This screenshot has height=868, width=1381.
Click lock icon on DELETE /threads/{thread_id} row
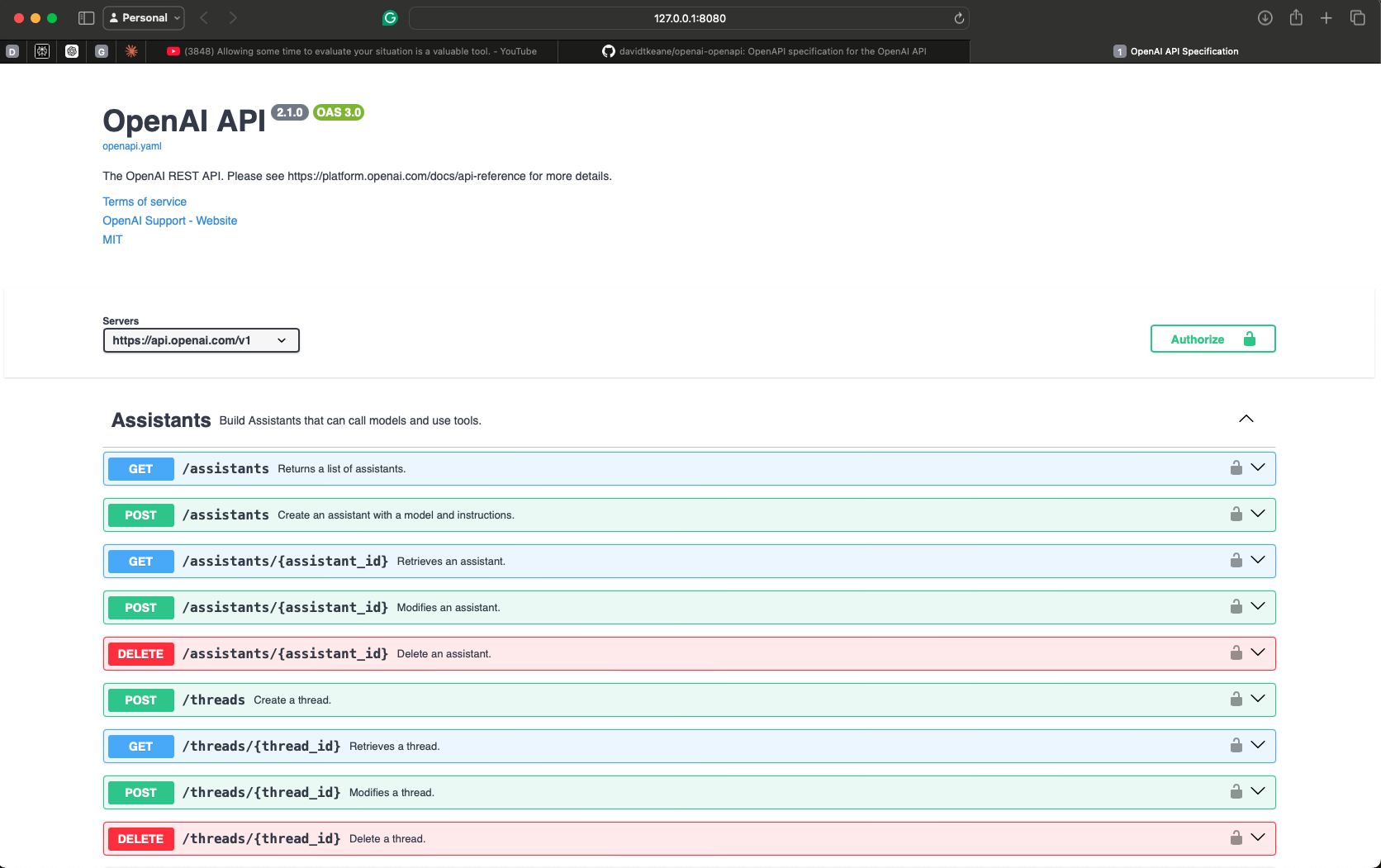(1236, 838)
